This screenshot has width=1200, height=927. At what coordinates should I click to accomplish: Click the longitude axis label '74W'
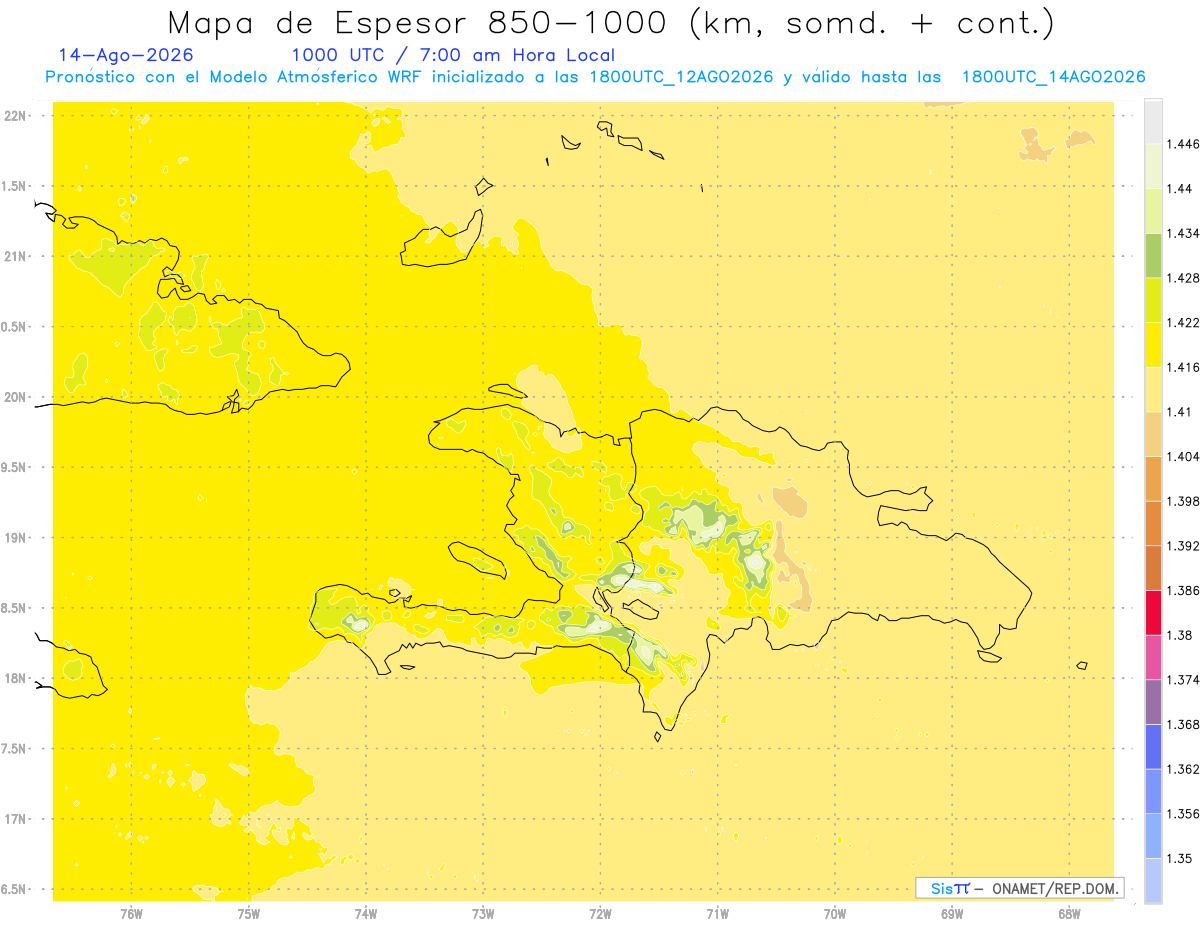pyautogui.click(x=365, y=914)
